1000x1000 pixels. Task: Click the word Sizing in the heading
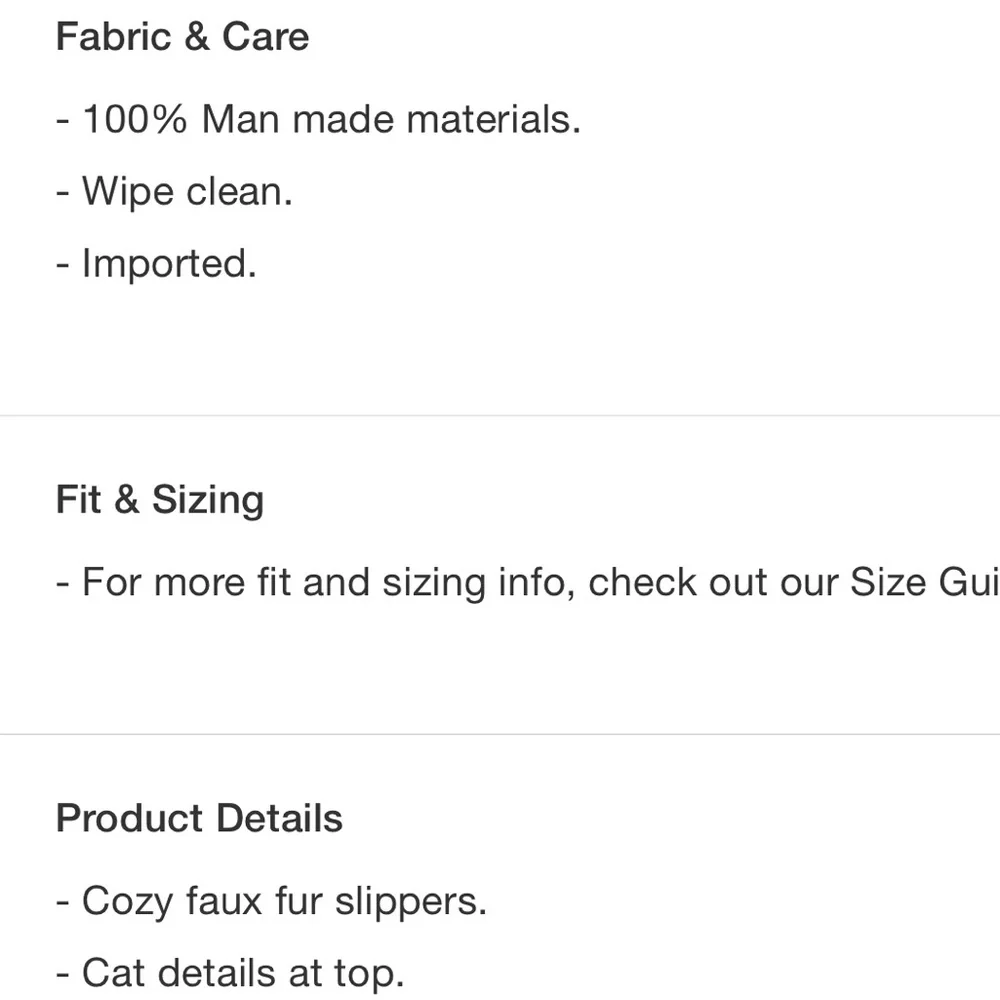click(x=208, y=500)
